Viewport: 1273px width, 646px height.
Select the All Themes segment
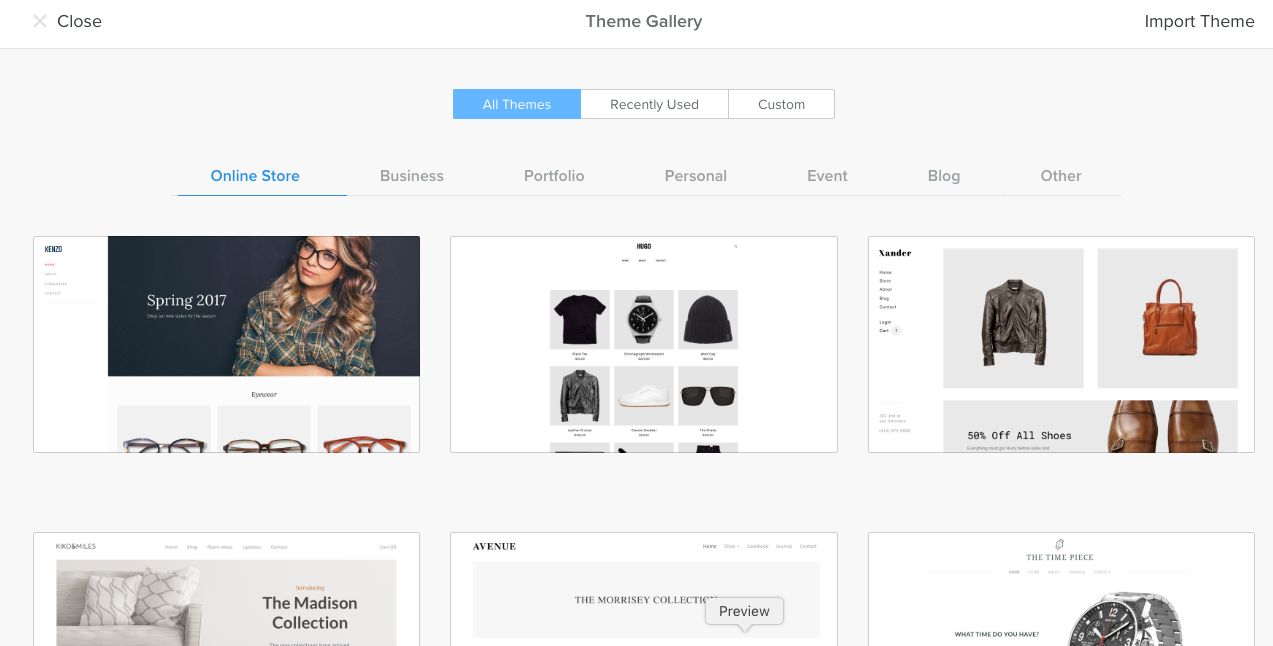pyautogui.click(x=517, y=104)
